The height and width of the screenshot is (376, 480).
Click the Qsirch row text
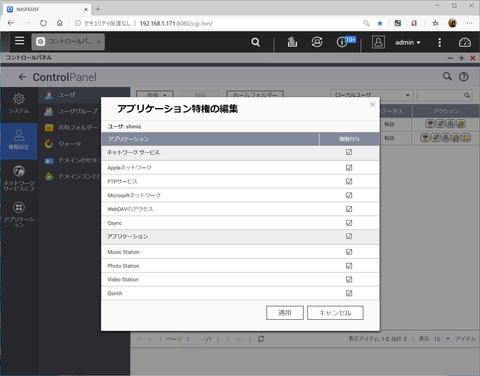coord(115,293)
